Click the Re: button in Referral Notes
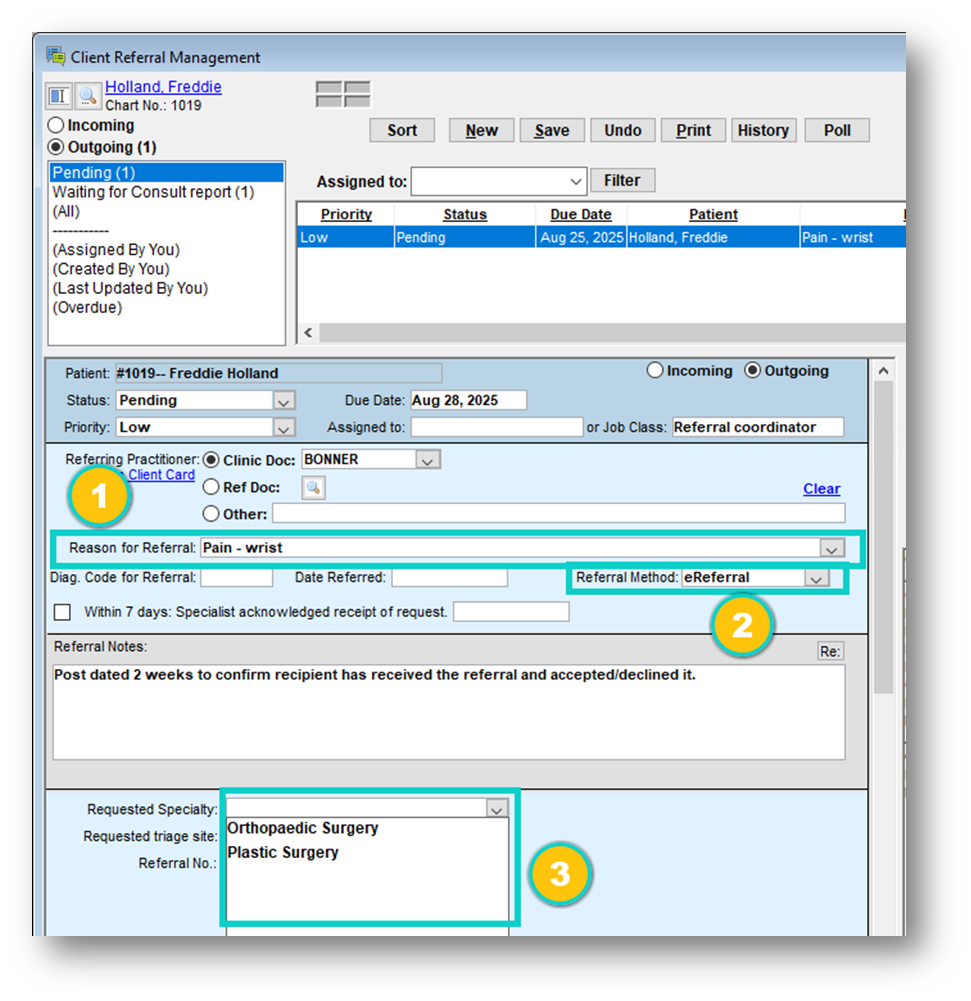971x1001 pixels. coord(830,651)
